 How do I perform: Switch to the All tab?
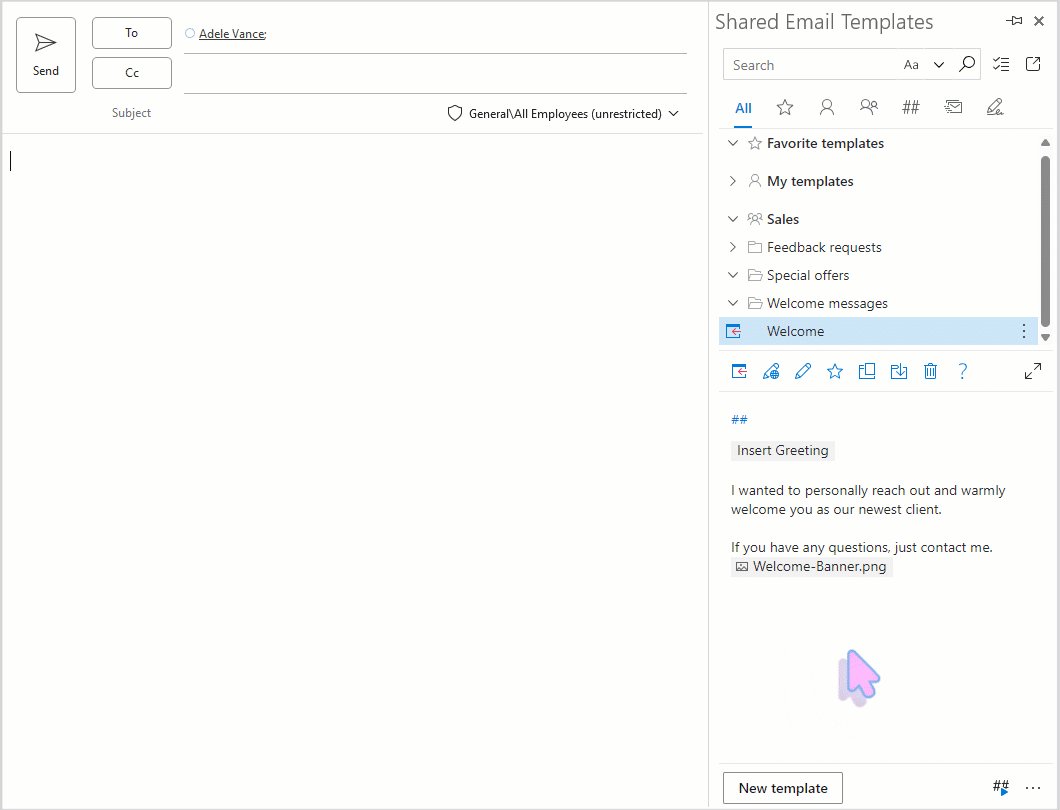(x=743, y=108)
